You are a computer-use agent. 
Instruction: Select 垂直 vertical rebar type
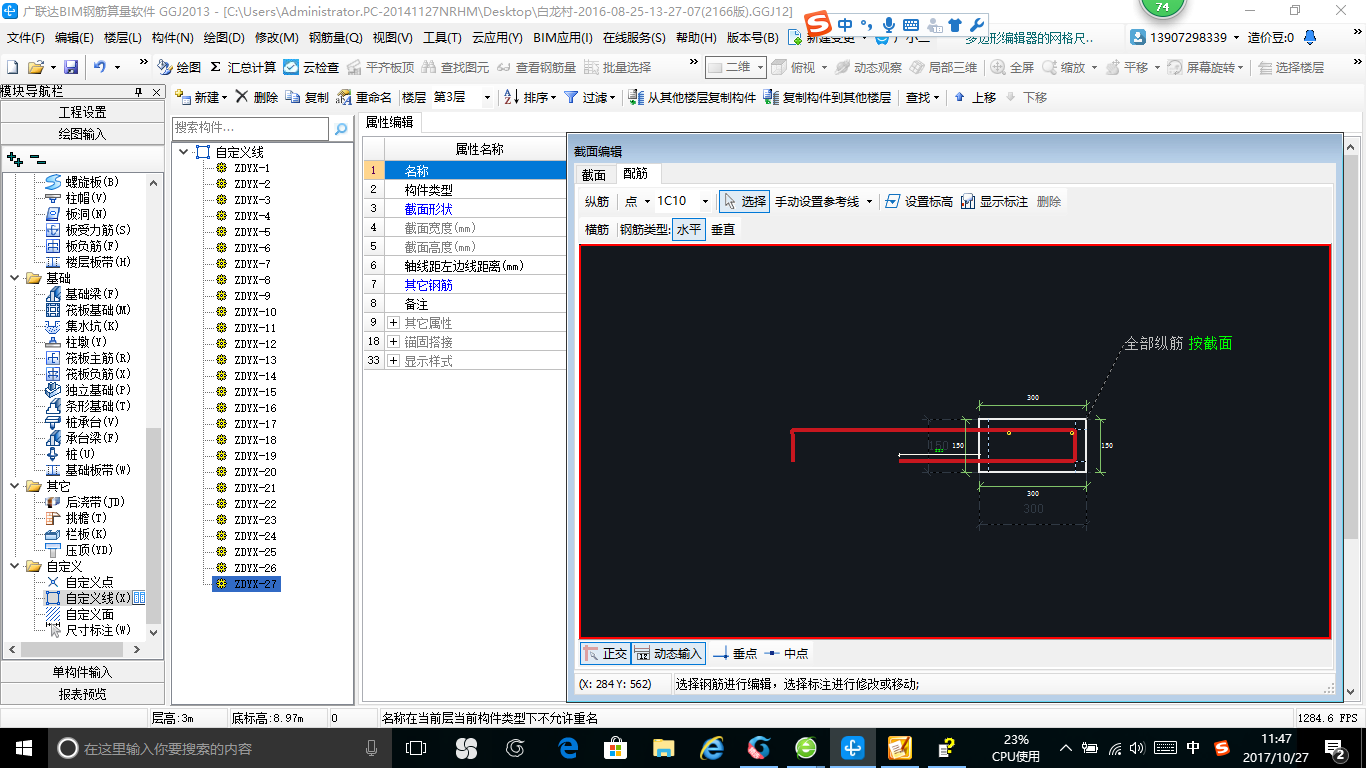(722, 229)
